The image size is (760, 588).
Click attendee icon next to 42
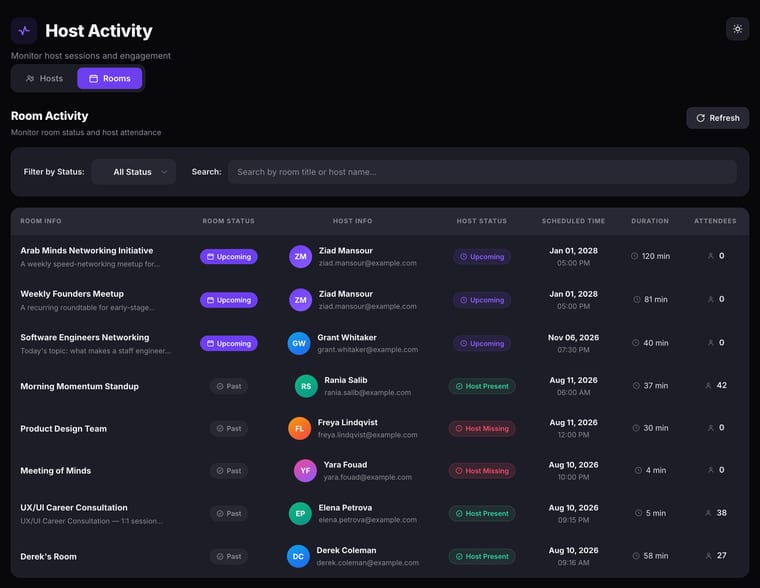click(708, 385)
